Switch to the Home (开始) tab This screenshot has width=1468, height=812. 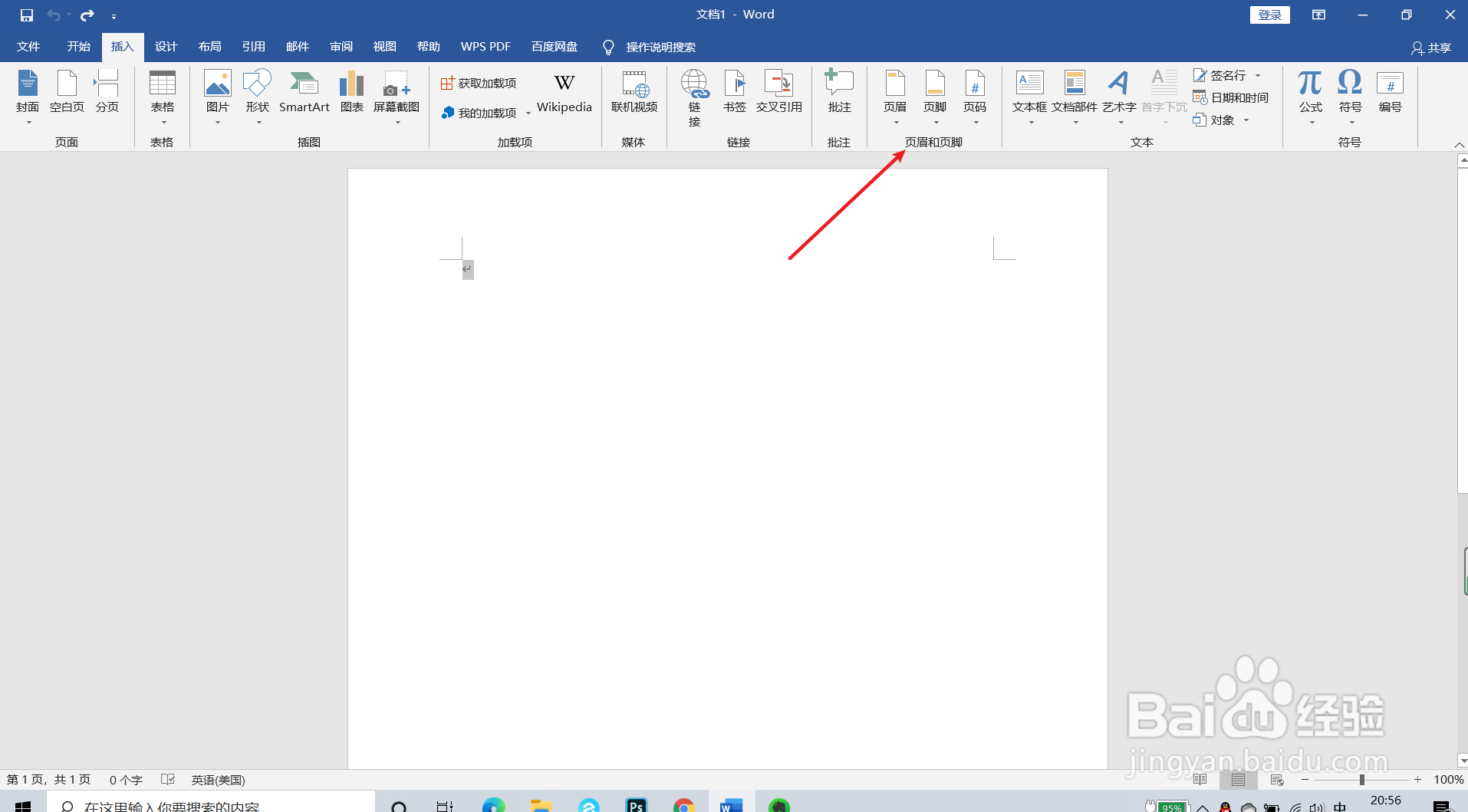coord(78,47)
